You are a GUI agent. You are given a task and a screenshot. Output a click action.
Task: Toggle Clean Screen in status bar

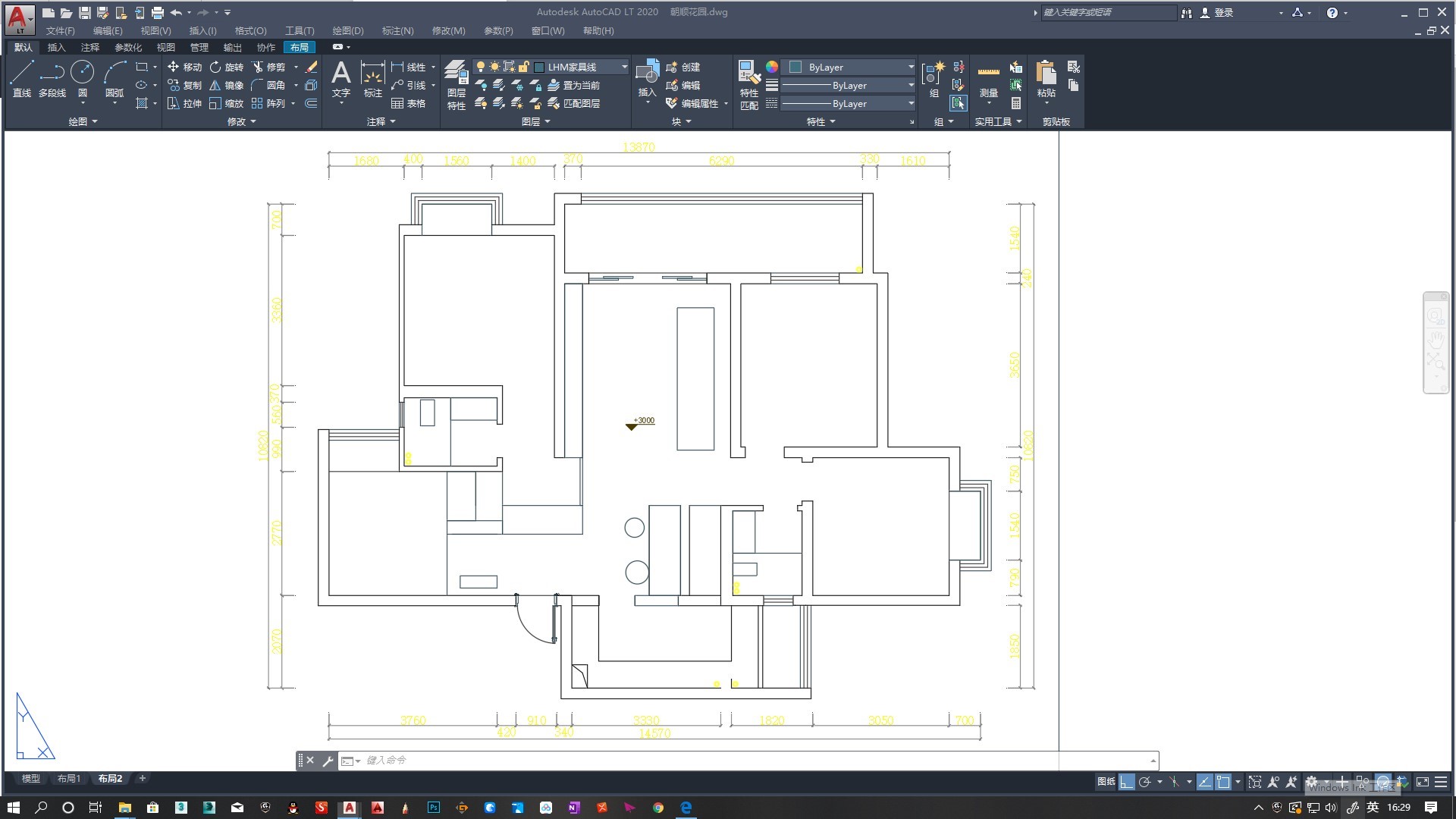point(1423,782)
